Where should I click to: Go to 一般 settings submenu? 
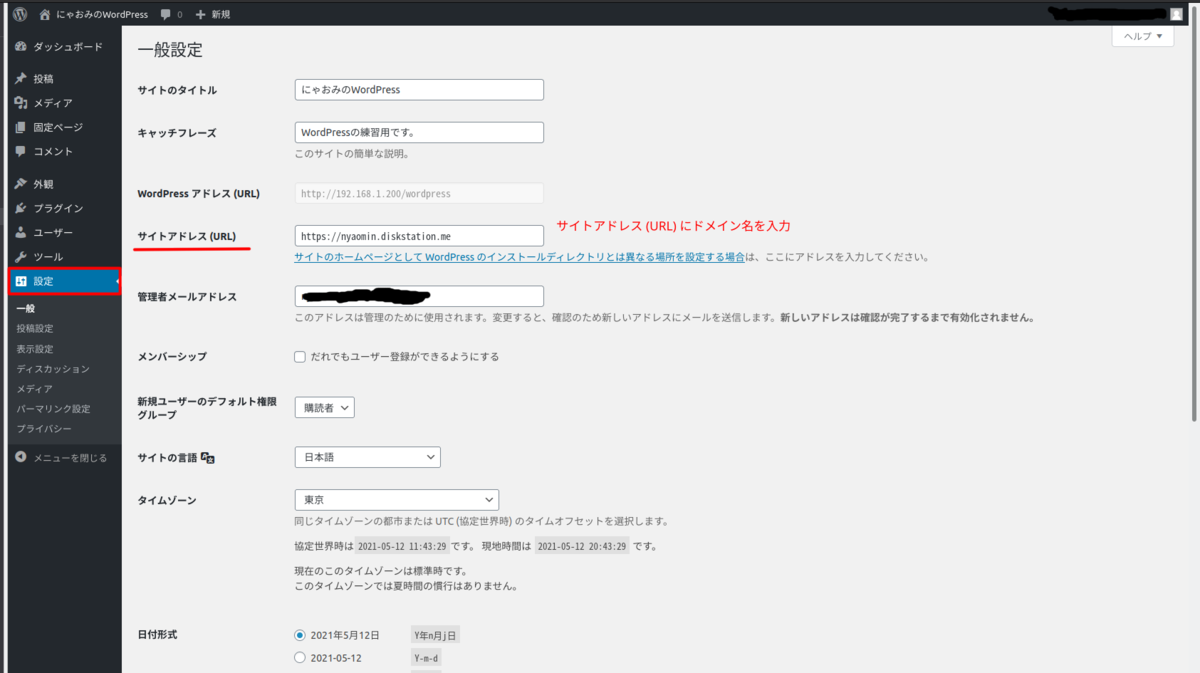[x=25, y=308]
